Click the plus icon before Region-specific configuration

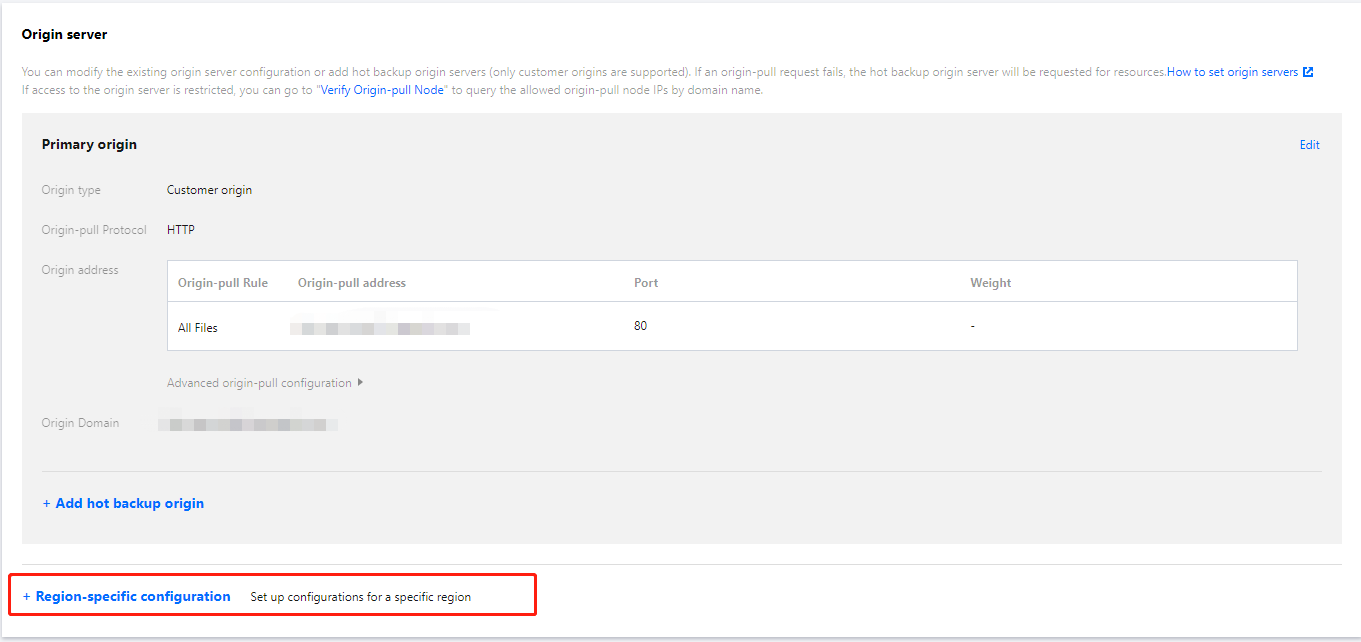pos(26,597)
